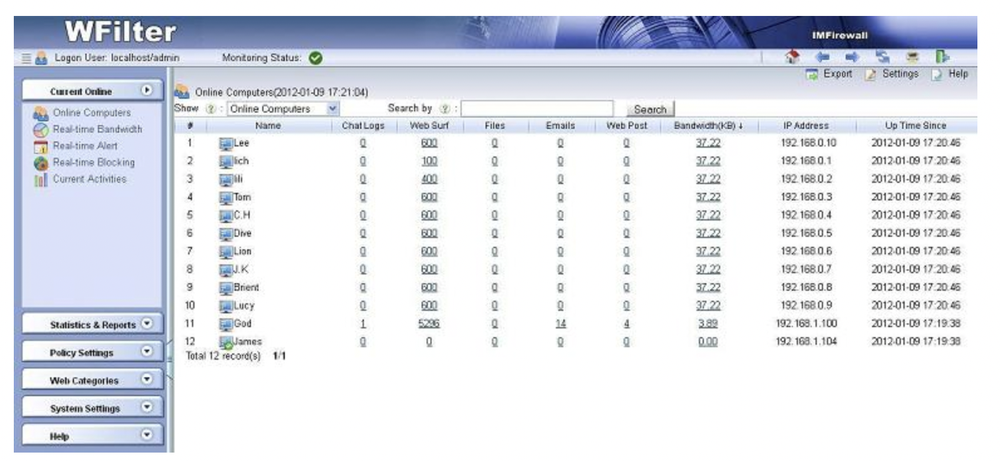
Task: Click the Search by input field
Action: click(x=537, y=109)
